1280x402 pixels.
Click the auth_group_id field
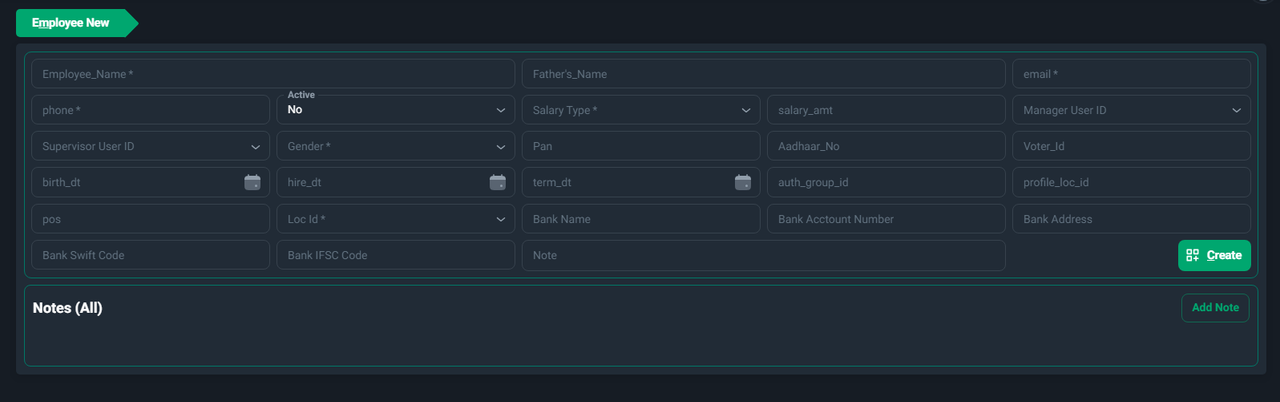[x=886, y=182]
